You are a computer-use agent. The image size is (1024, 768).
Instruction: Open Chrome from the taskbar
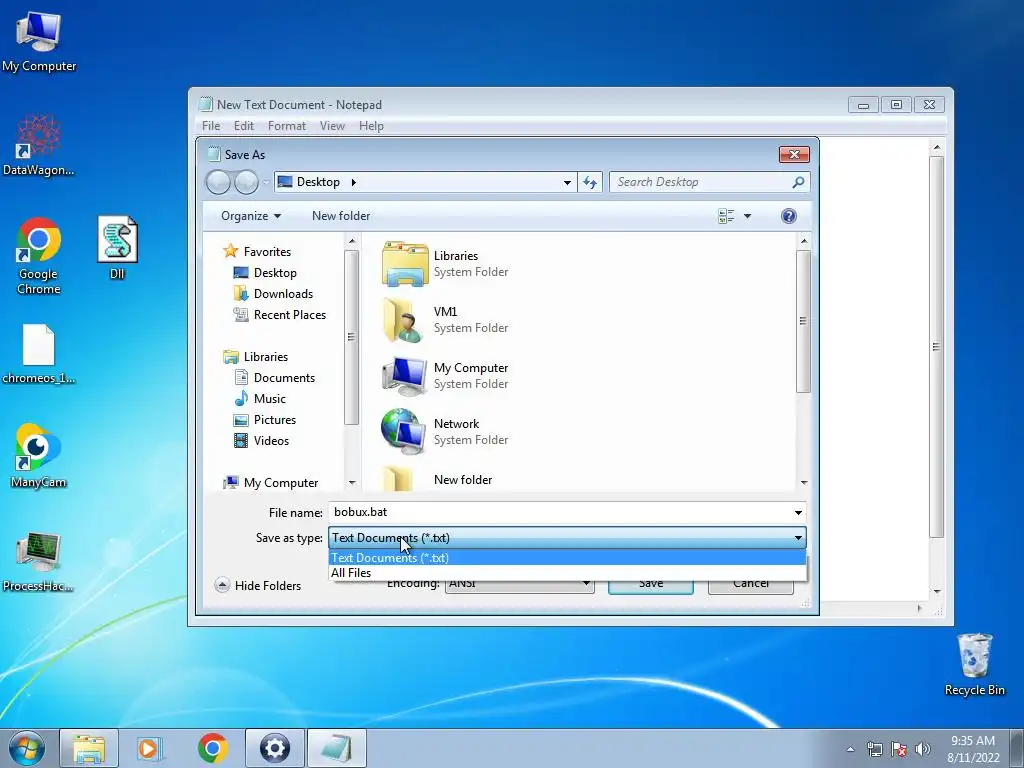tap(212, 748)
